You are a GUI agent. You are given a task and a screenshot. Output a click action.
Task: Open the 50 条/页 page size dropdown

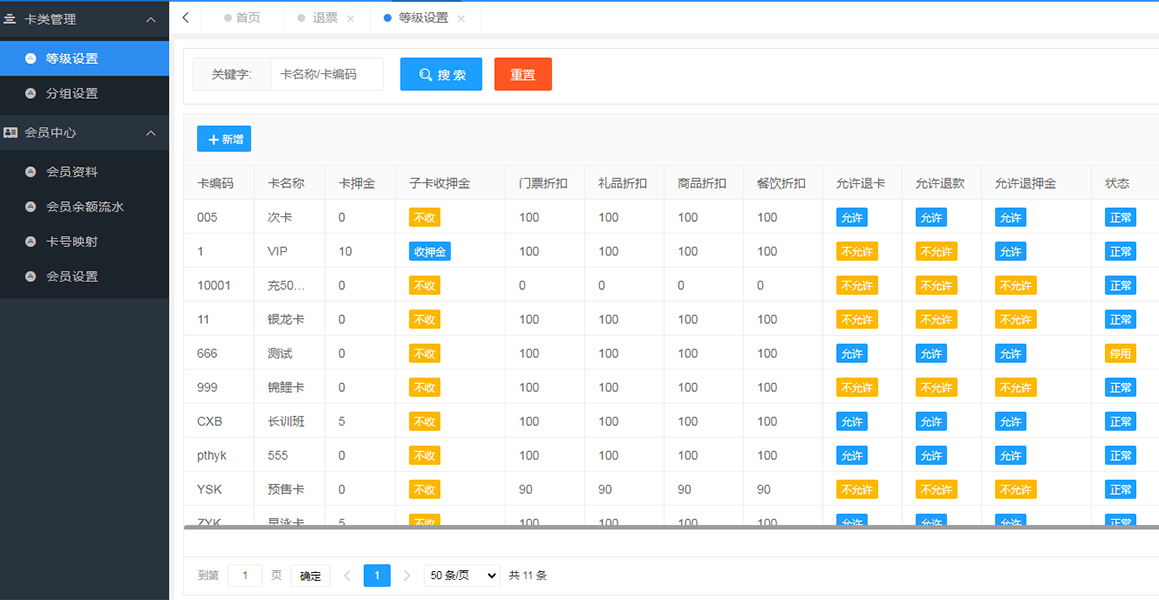tap(462, 575)
